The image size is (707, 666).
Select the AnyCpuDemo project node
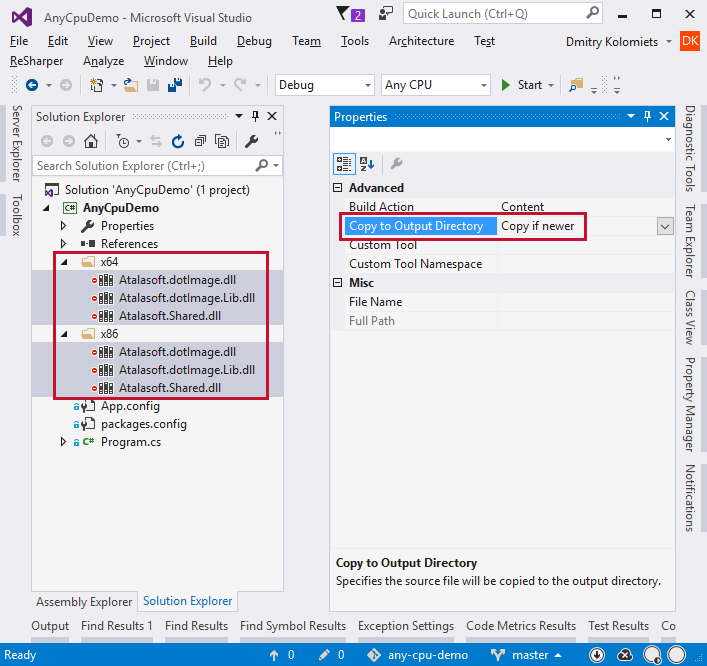pyautogui.click(x=121, y=208)
